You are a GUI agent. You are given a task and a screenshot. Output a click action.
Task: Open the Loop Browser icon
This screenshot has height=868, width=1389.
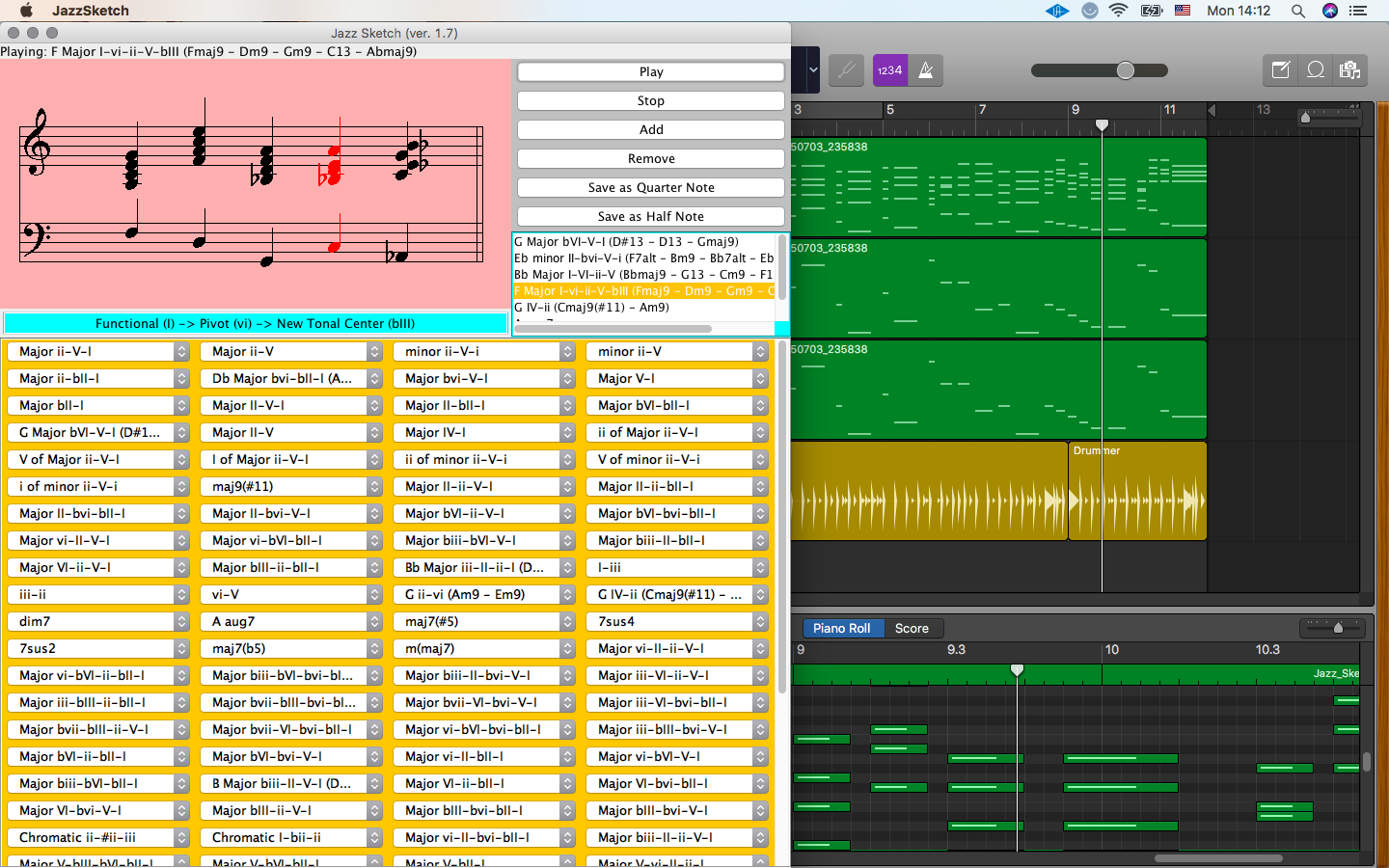(1316, 70)
